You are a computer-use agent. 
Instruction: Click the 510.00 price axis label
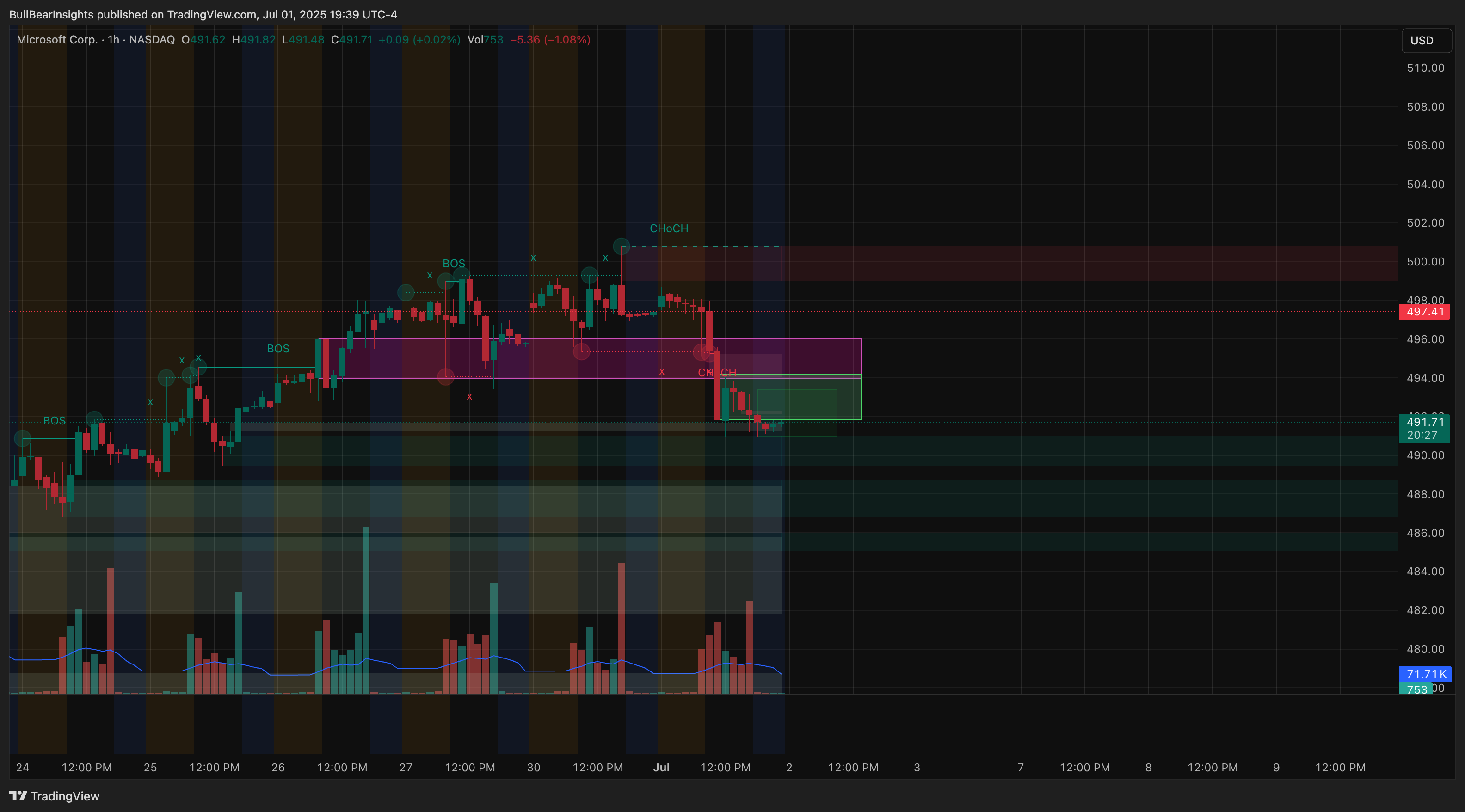[x=1425, y=68]
